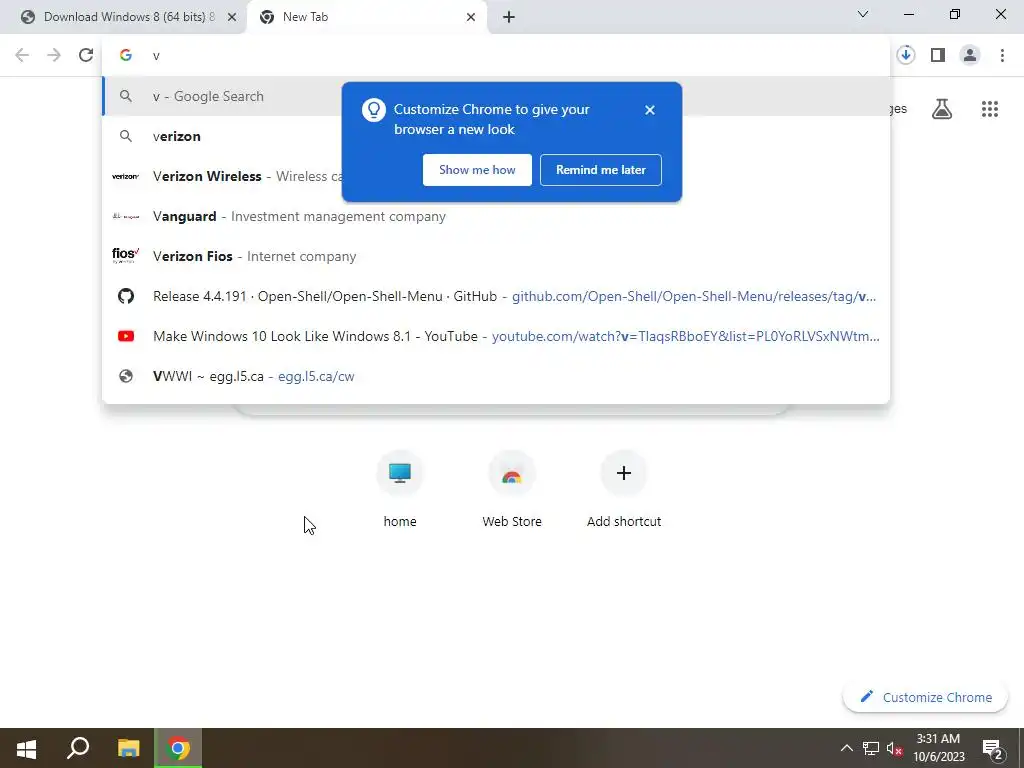Click the muted speaker tray icon
This screenshot has height=768, width=1024.
(x=895, y=748)
